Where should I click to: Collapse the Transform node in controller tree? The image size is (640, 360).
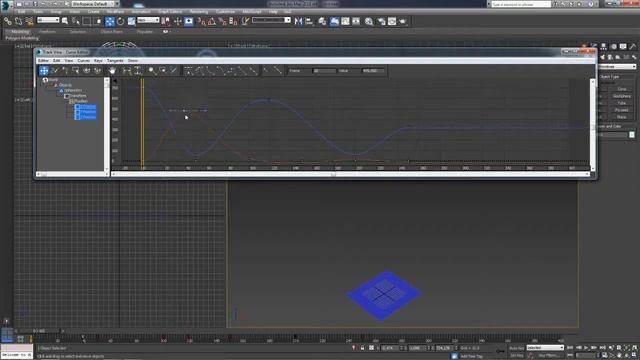tap(67, 96)
